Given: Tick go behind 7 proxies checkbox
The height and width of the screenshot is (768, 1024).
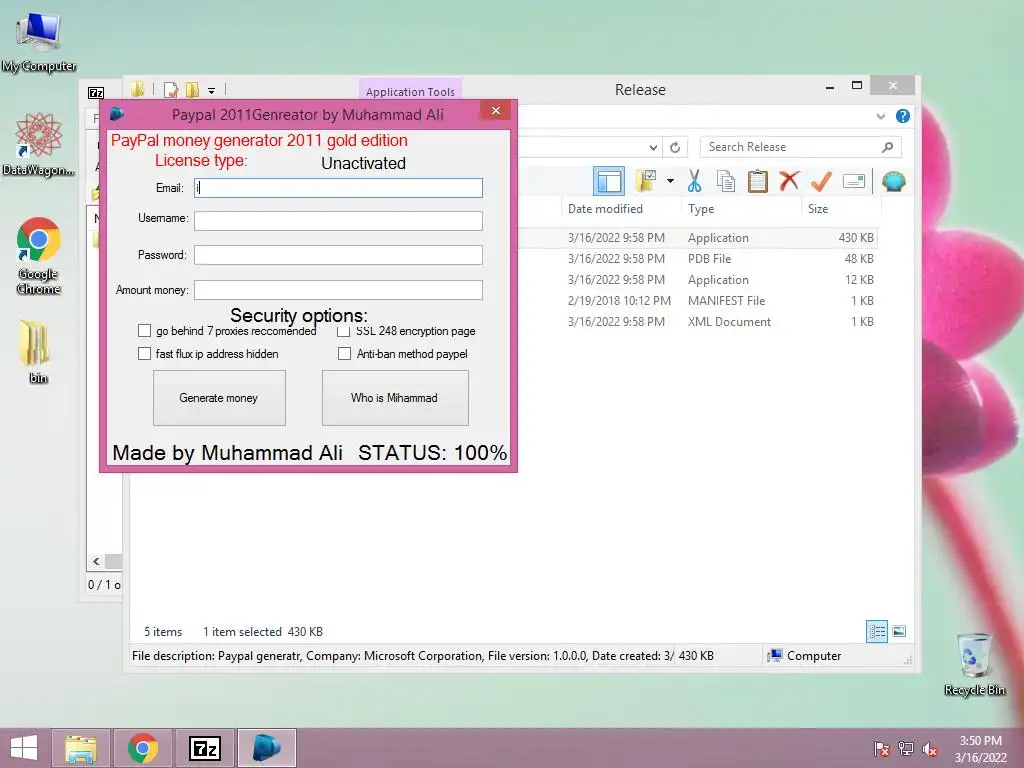Looking at the screenshot, I should (144, 331).
